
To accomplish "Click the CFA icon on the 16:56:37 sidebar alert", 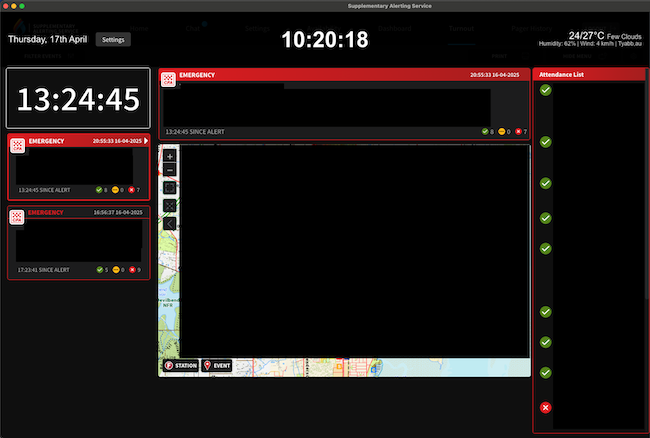I will [x=18, y=218].
